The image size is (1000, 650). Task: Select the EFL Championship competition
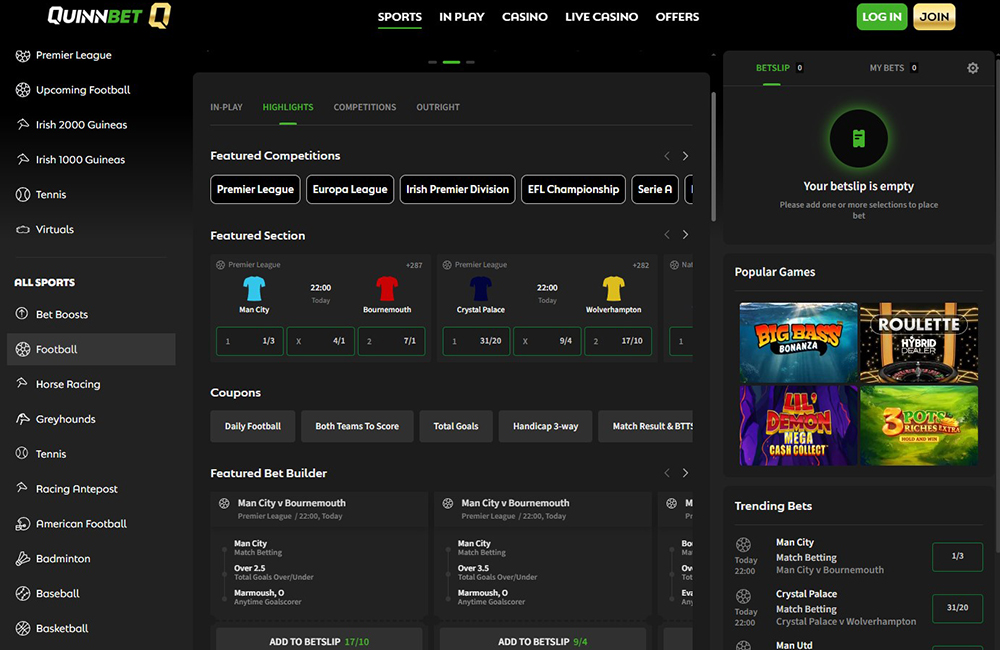coord(573,189)
